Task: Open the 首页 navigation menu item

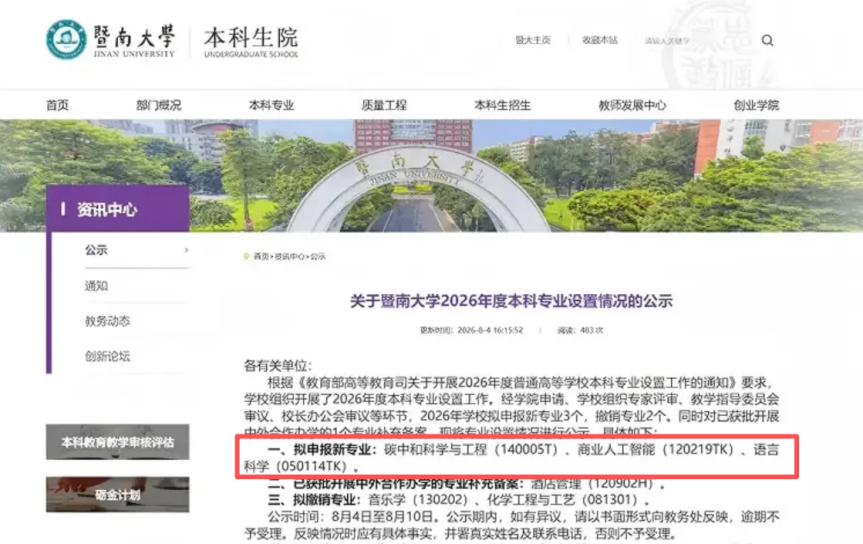Action: coord(57,105)
